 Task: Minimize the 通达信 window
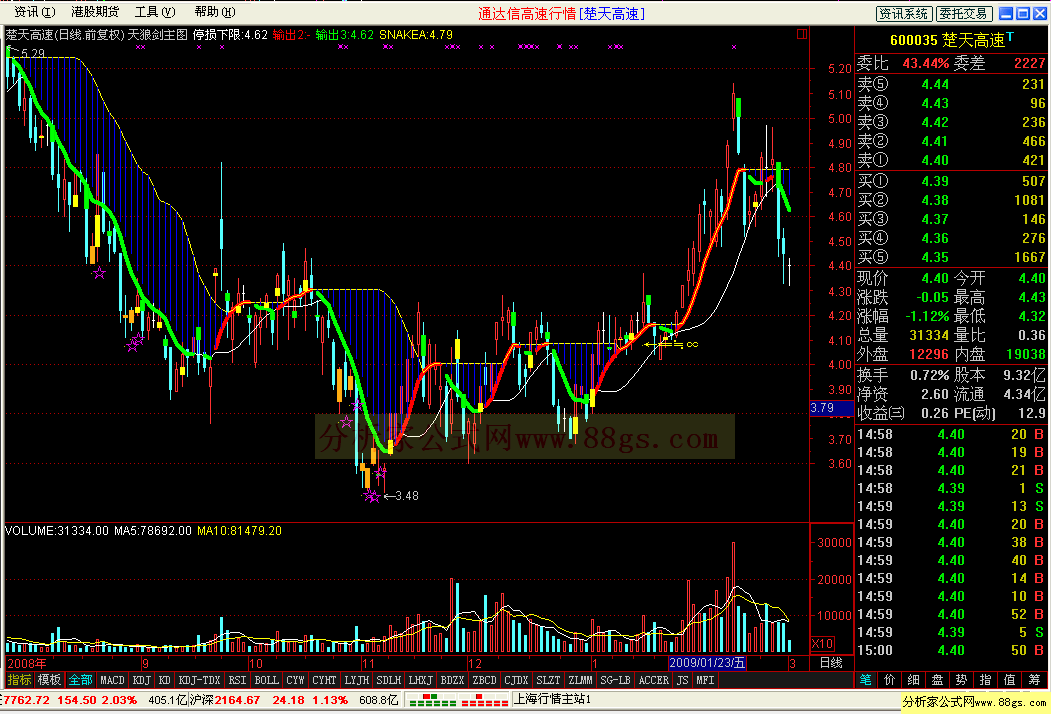pos(1006,13)
